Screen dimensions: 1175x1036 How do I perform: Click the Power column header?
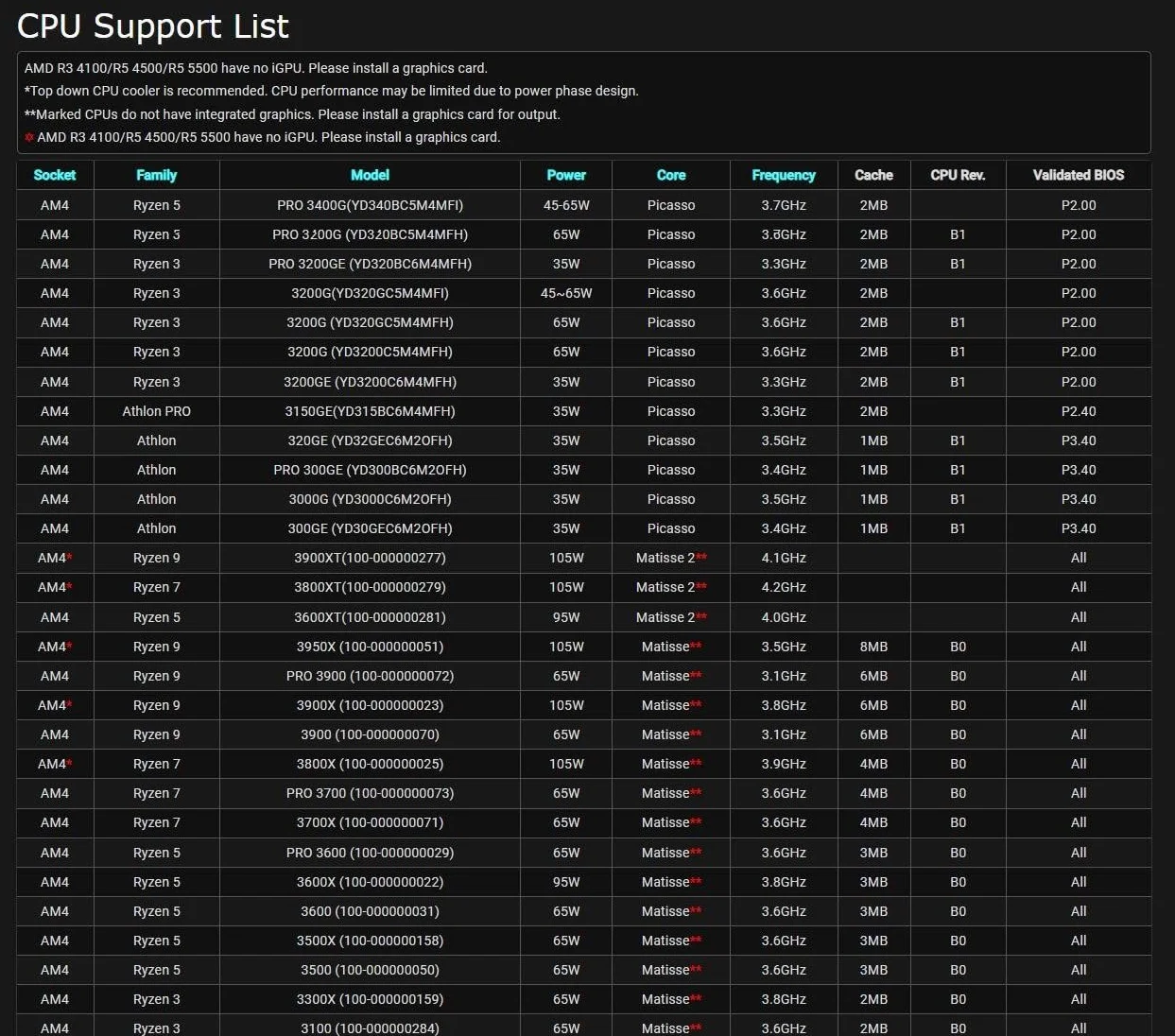566,175
